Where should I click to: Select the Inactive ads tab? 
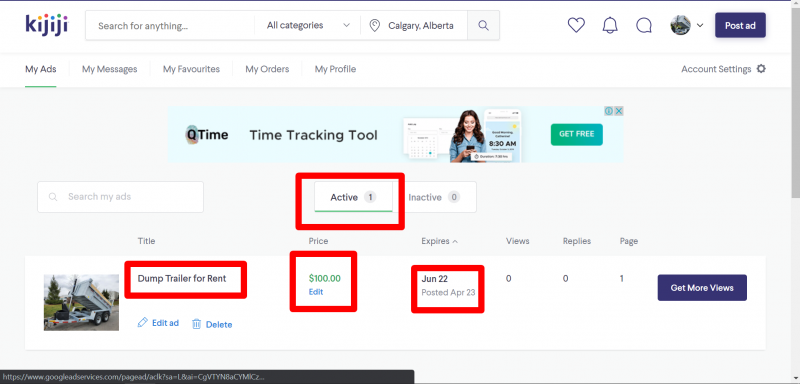tap(434, 197)
